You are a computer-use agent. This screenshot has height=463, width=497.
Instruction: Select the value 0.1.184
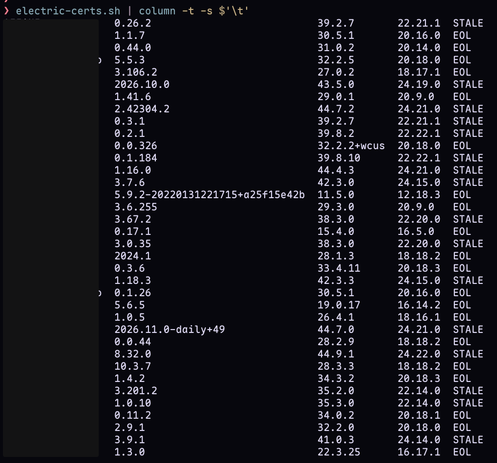tap(136, 158)
